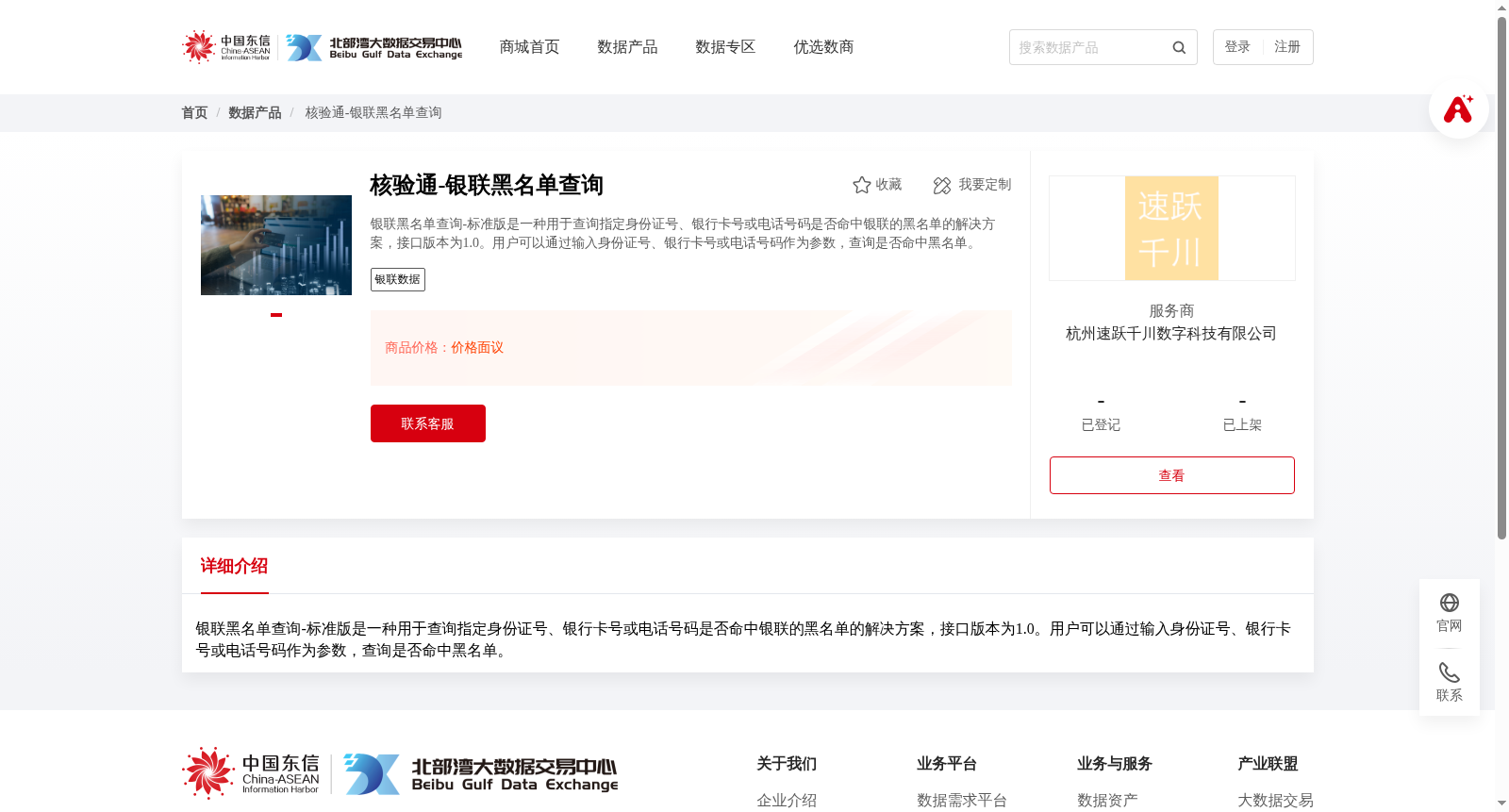Click 我要定制 text
Screen dimensions: 1509x812
click(985, 185)
